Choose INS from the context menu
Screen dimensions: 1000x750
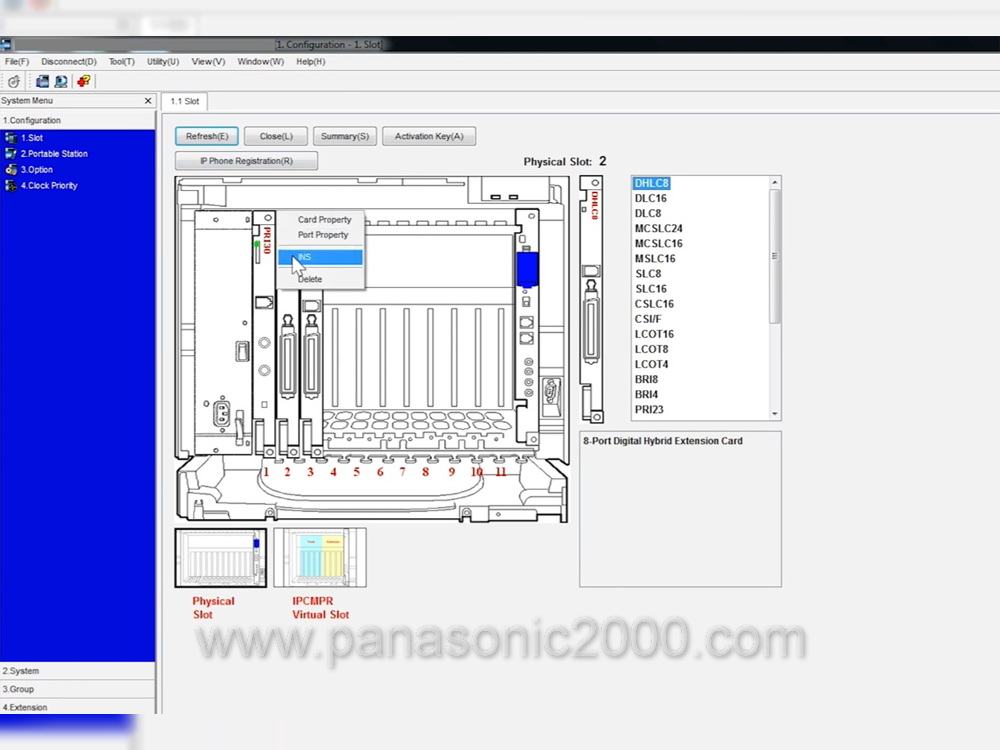click(x=320, y=257)
